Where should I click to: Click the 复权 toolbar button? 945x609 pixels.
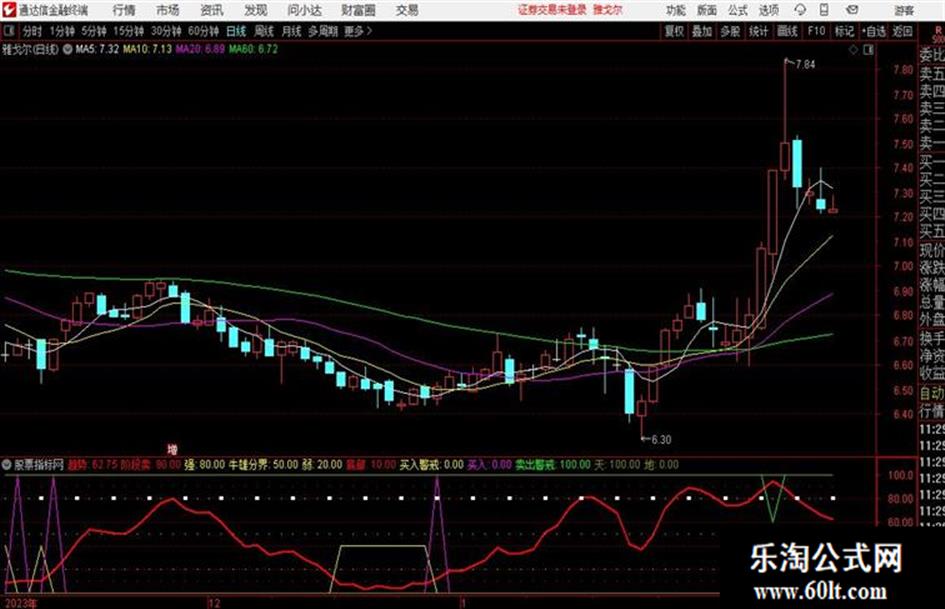tap(674, 31)
